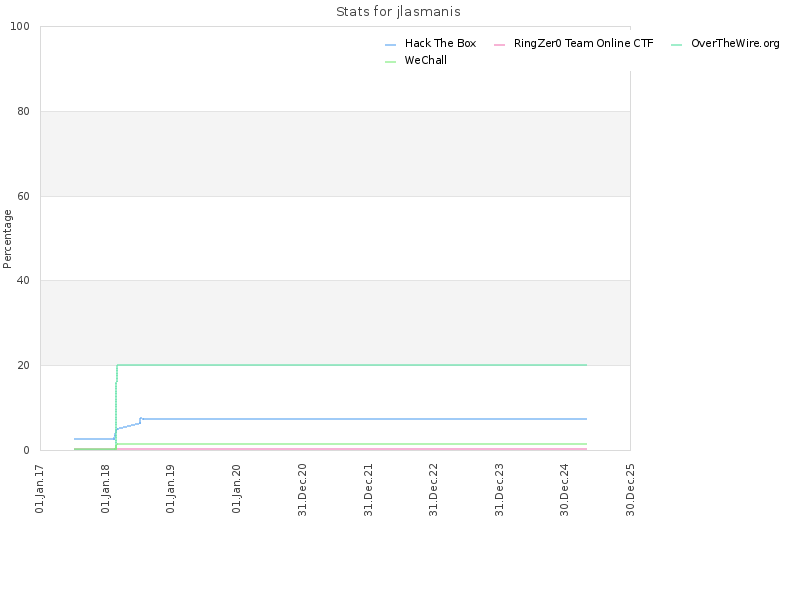Click the 01.Jan.18 date label
The width and height of the screenshot is (800, 600).
pyautogui.click(x=106, y=488)
